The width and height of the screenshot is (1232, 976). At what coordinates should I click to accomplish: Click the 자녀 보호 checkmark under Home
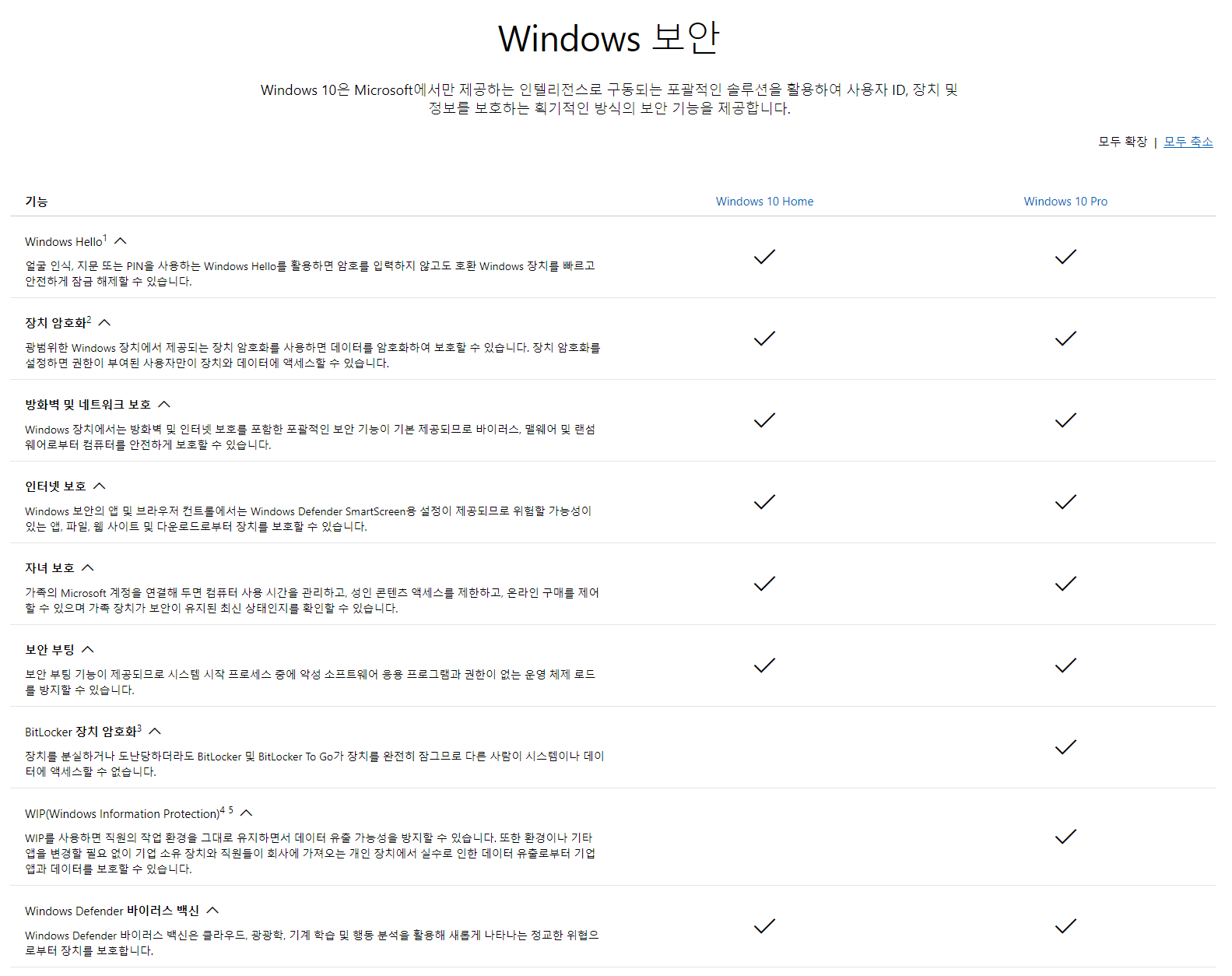pos(765,584)
